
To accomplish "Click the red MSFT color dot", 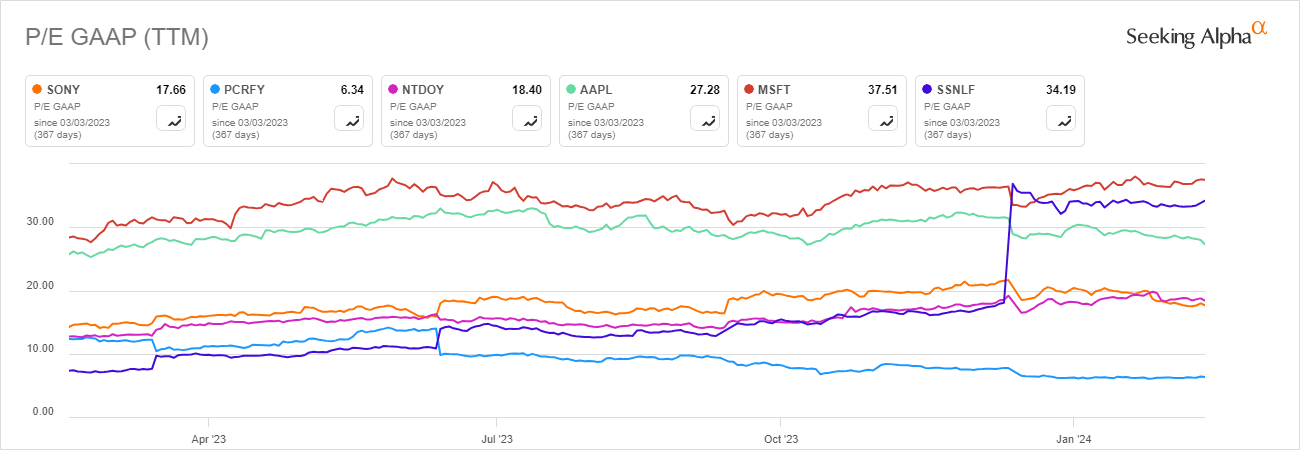I will [749, 89].
